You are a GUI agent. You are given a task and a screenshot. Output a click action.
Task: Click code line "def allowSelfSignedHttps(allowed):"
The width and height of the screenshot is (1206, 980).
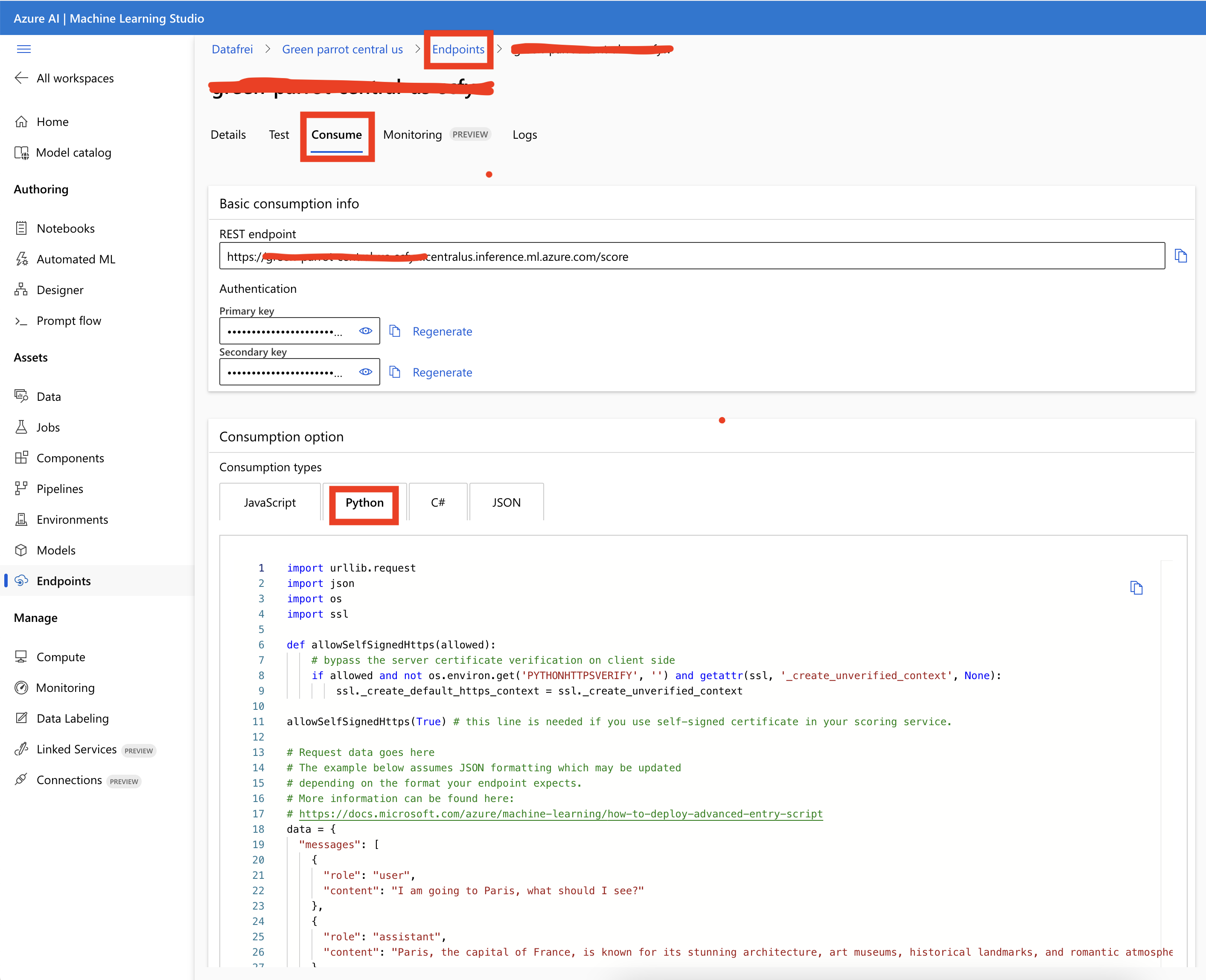pos(391,645)
